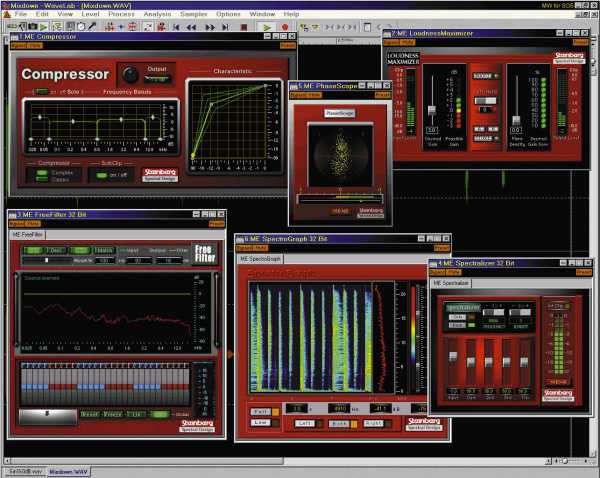Click the Free Filter logo in FreeFilter window
The width and height of the screenshot is (600, 478).
(x=205, y=254)
